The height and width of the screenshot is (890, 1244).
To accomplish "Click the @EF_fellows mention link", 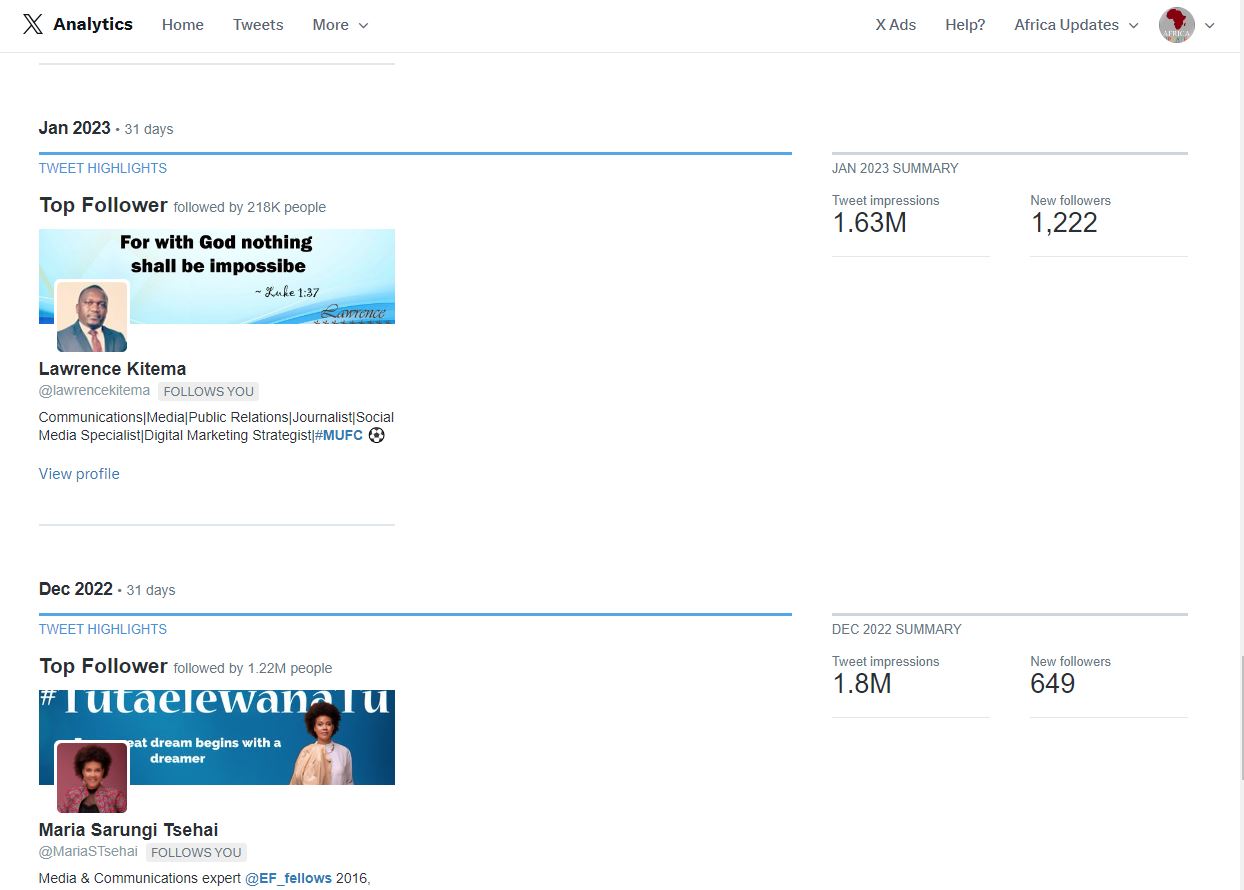I will tap(289, 878).
